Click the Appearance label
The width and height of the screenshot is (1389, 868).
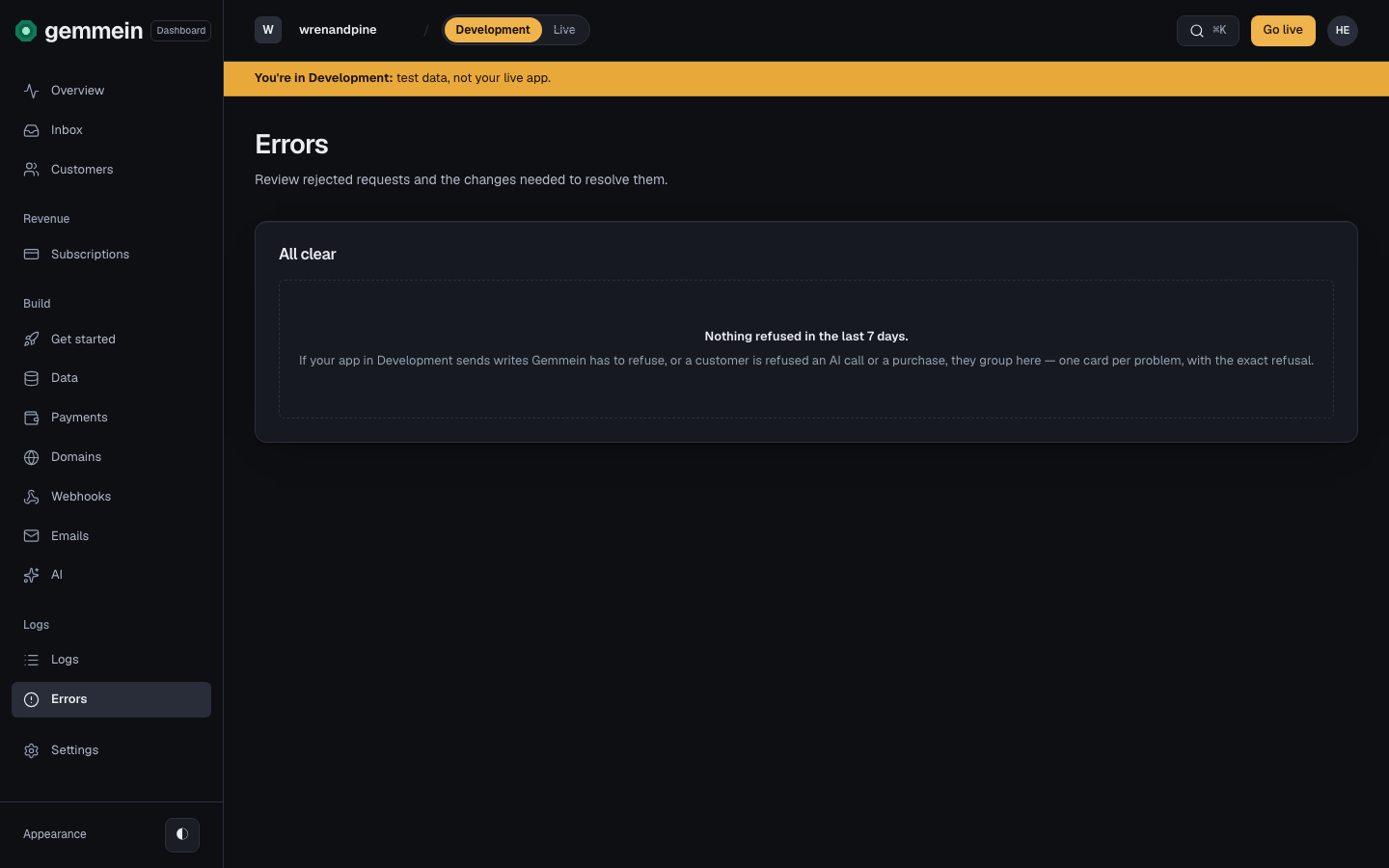[x=55, y=834]
